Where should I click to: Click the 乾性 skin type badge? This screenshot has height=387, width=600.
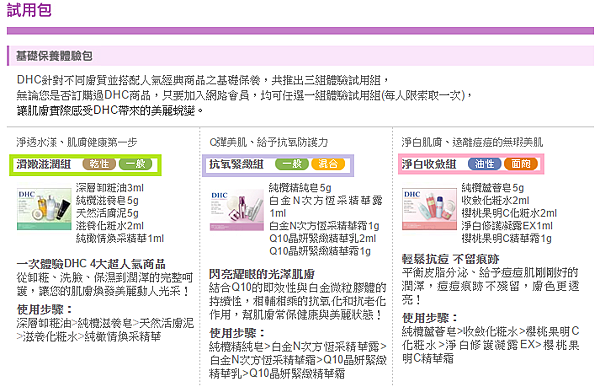click(99, 164)
